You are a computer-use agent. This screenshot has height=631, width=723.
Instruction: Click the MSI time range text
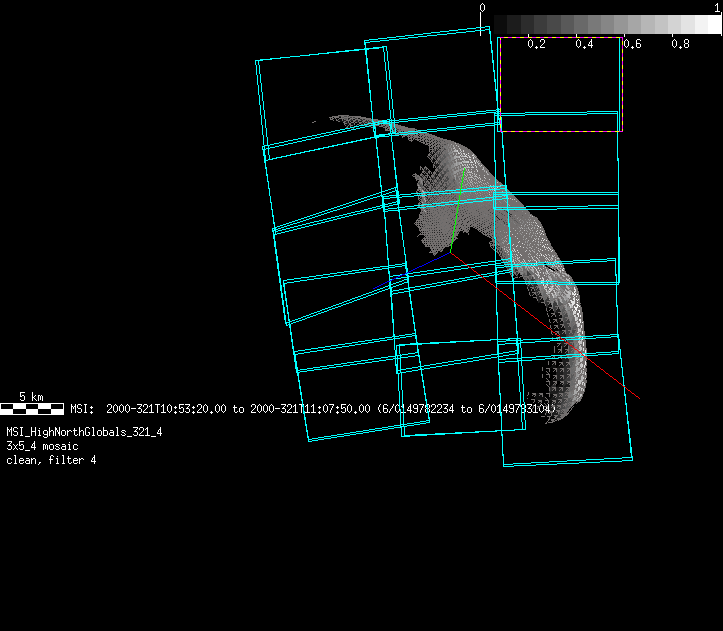coord(310,409)
